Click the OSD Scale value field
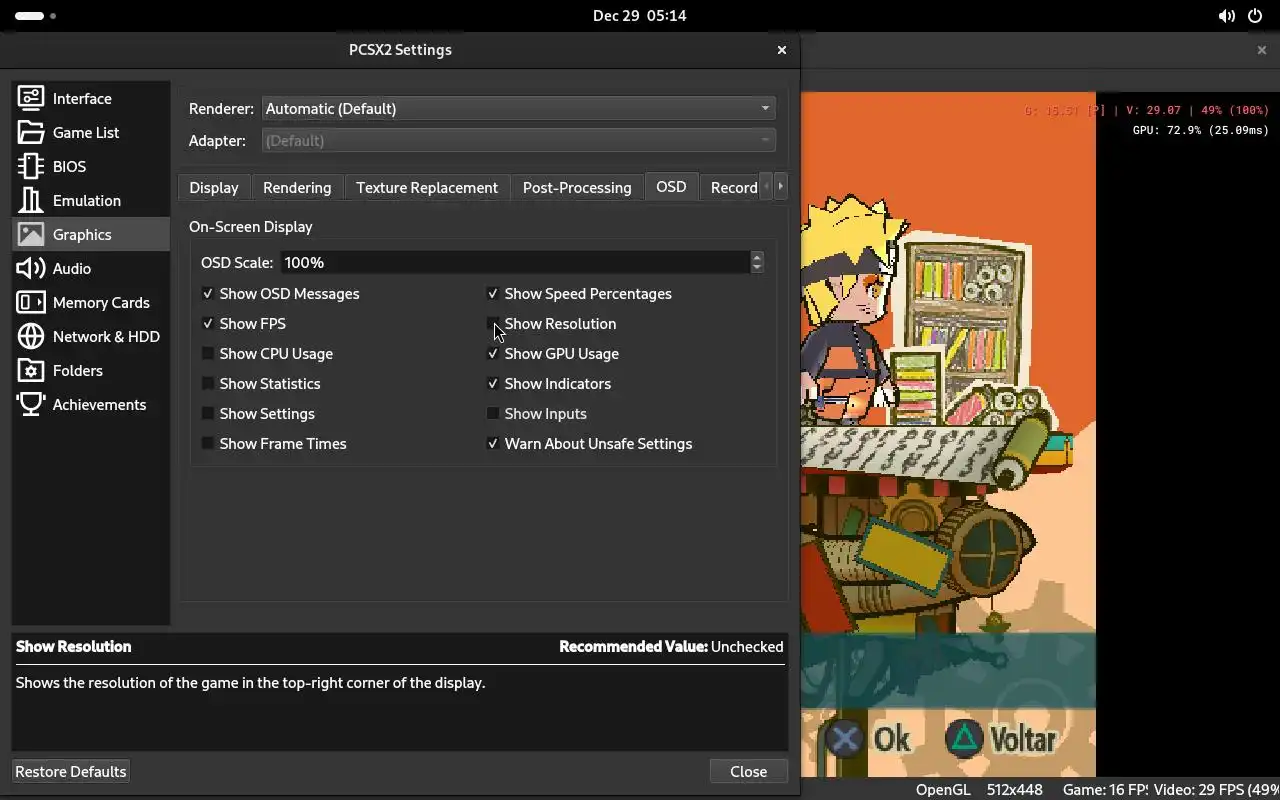1280x800 pixels. click(514, 262)
